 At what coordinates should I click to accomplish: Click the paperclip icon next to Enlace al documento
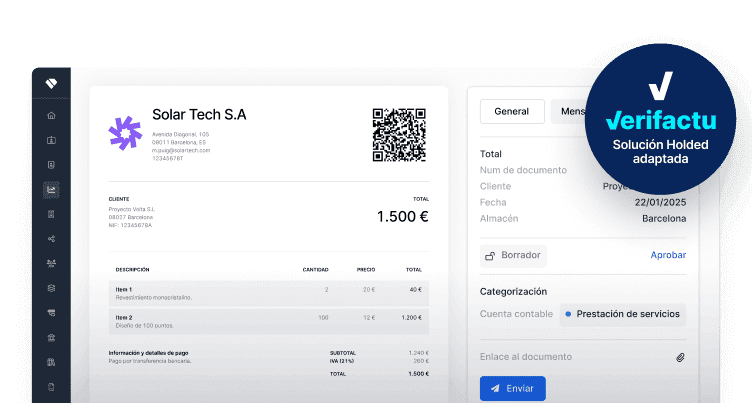point(680,357)
